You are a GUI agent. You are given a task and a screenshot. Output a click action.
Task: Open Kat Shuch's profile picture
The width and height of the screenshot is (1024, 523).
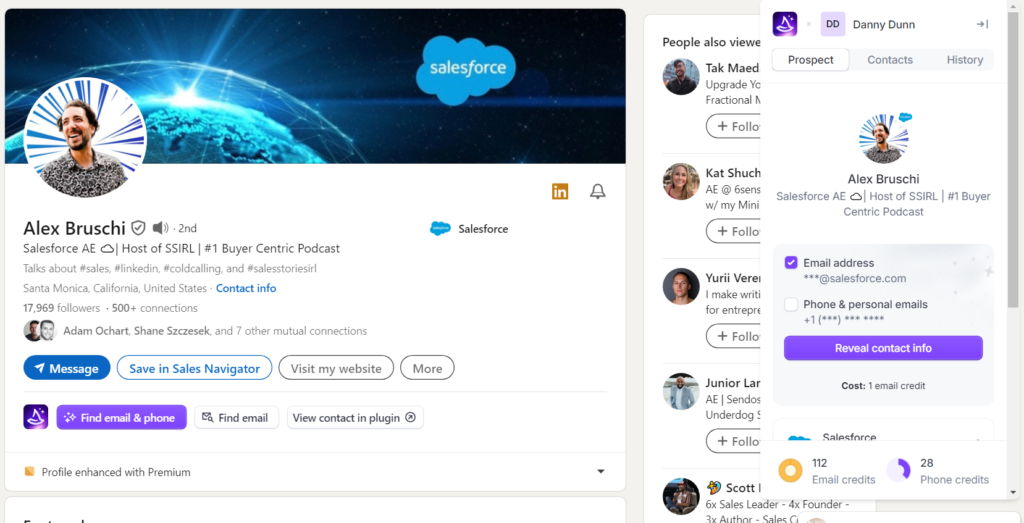point(681,181)
